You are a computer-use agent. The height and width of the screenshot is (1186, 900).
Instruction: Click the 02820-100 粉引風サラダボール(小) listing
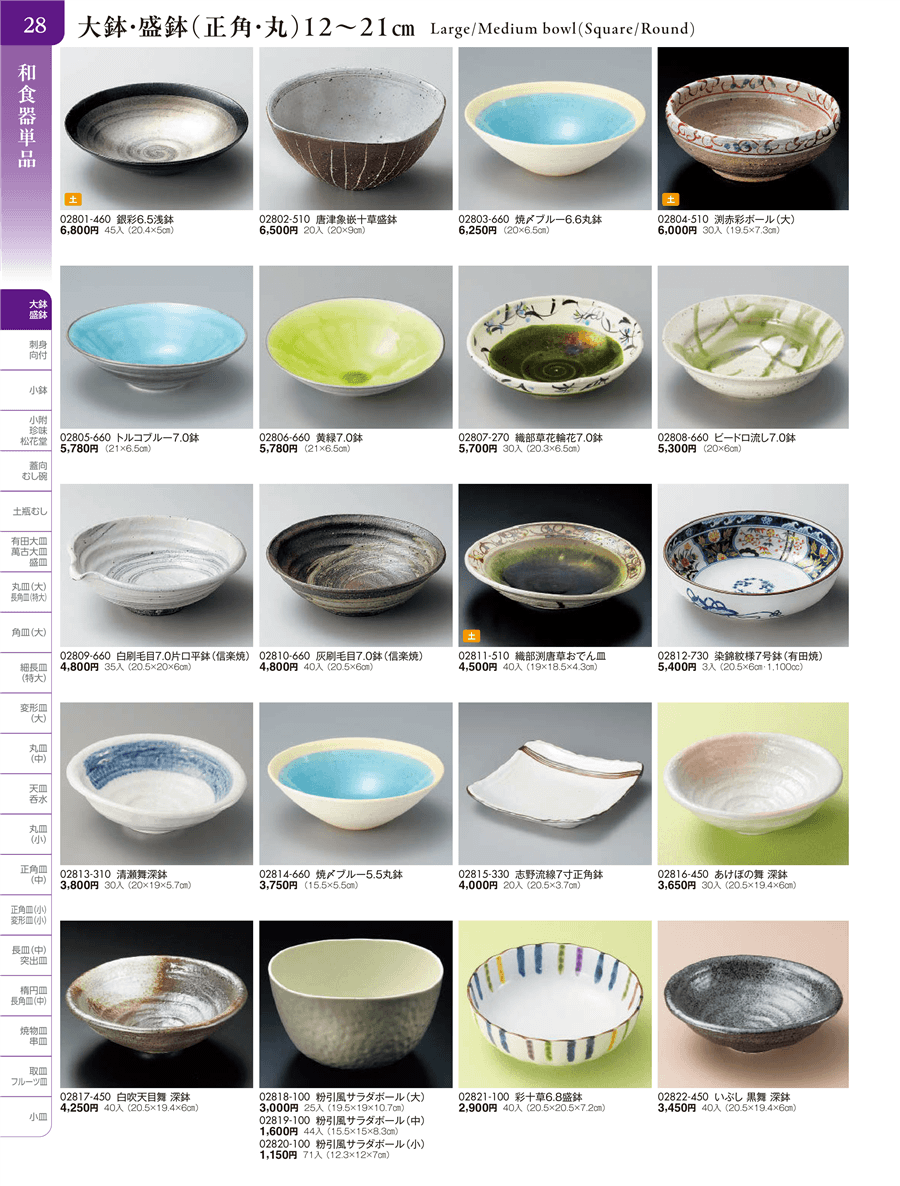[x=342, y=1150]
